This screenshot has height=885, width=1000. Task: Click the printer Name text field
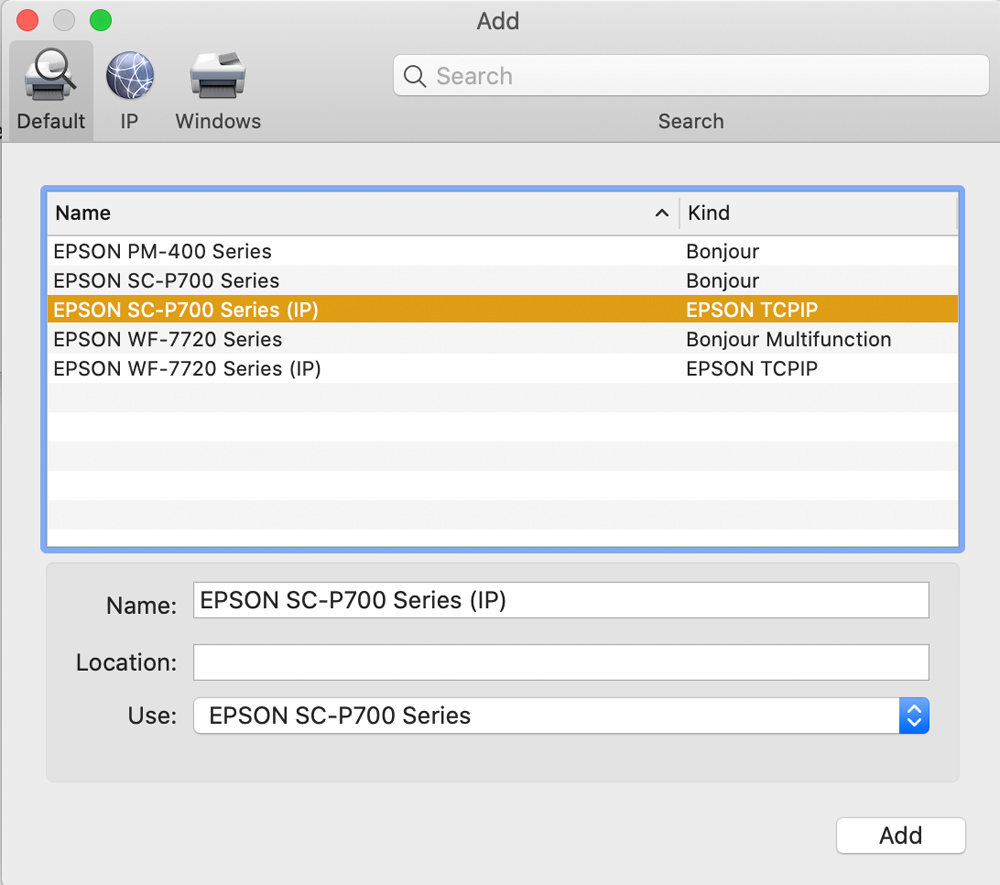pos(560,601)
